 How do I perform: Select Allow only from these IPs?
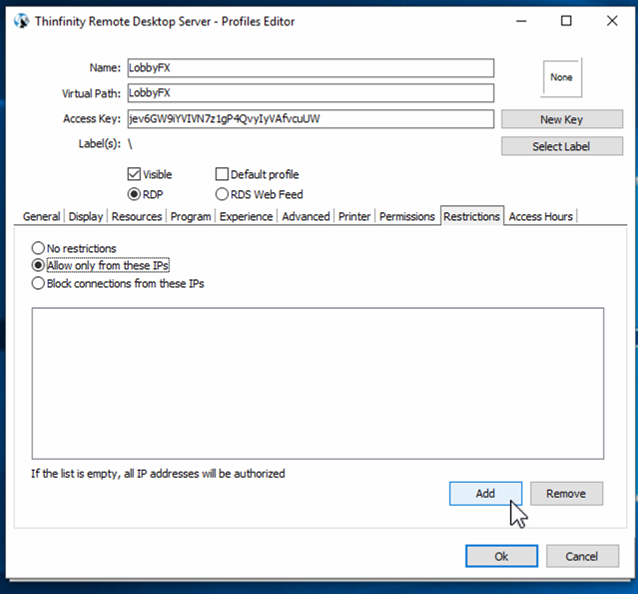click(39, 265)
